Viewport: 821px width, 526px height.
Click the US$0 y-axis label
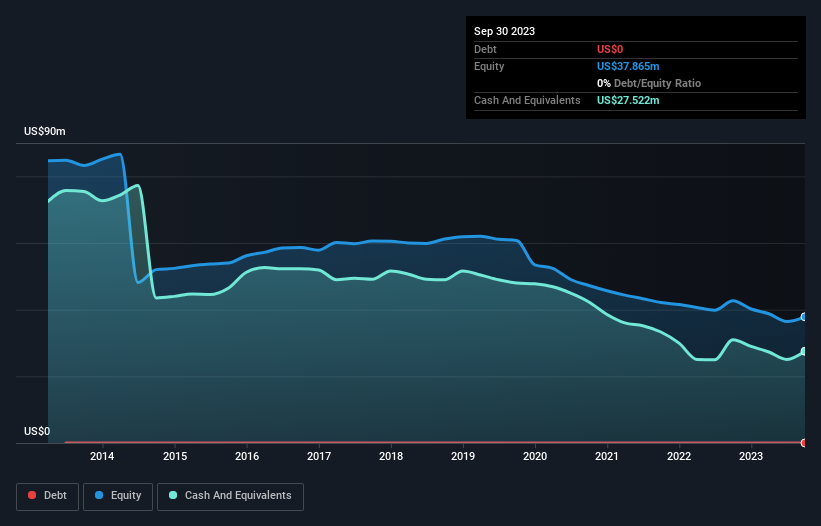tap(37, 431)
